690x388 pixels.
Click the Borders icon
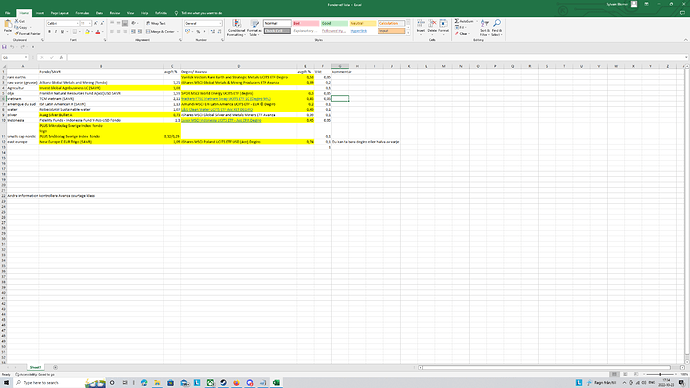[74, 32]
